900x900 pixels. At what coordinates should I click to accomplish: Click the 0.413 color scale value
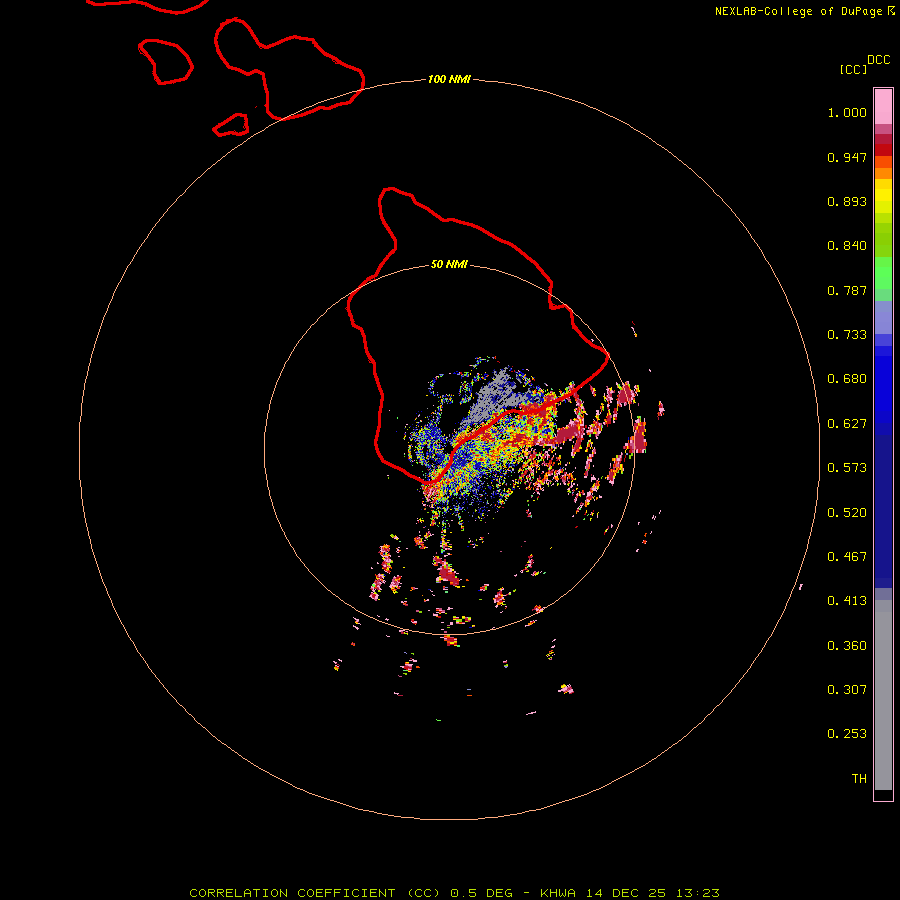[x=847, y=601]
